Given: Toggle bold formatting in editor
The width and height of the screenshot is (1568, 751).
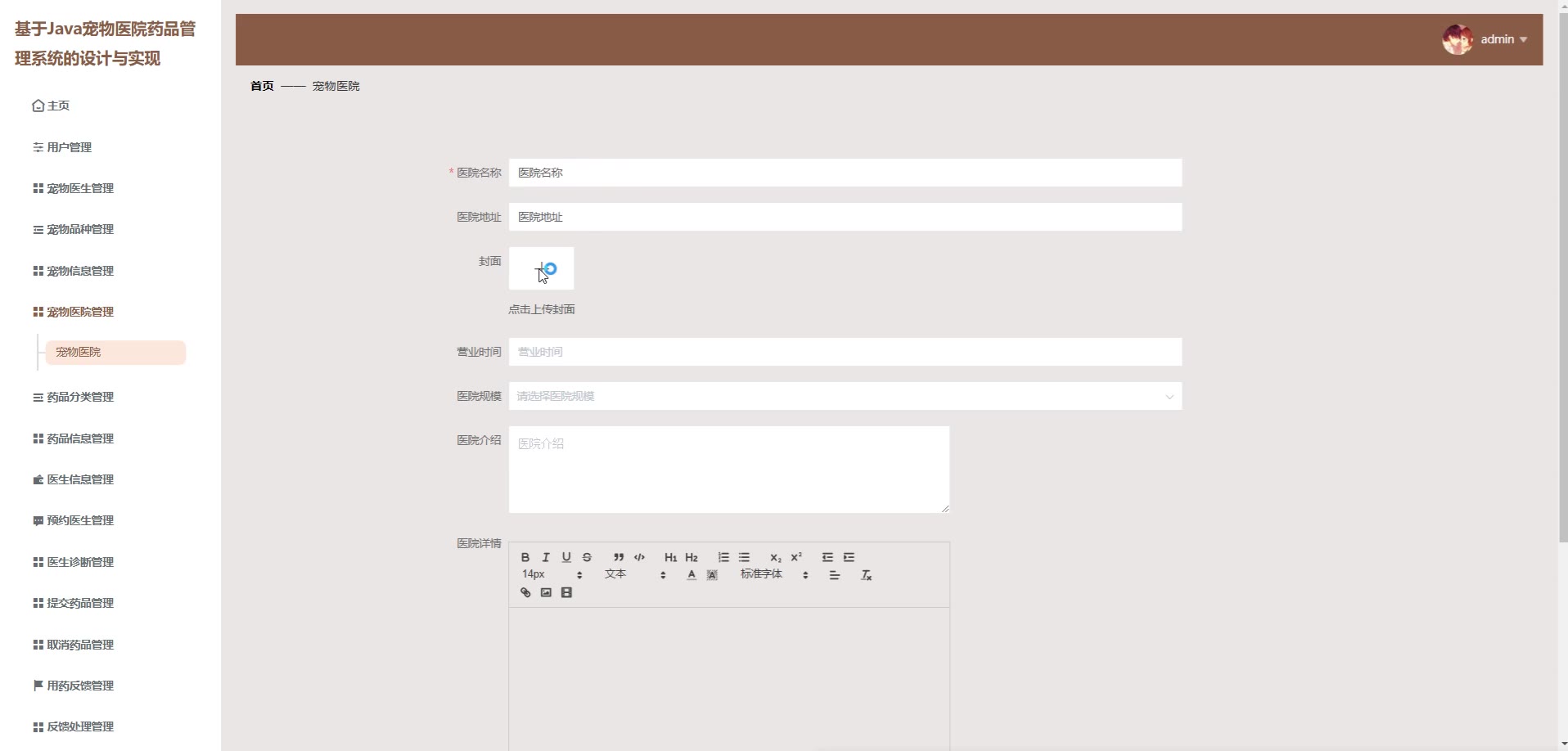Looking at the screenshot, I should [x=525, y=557].
